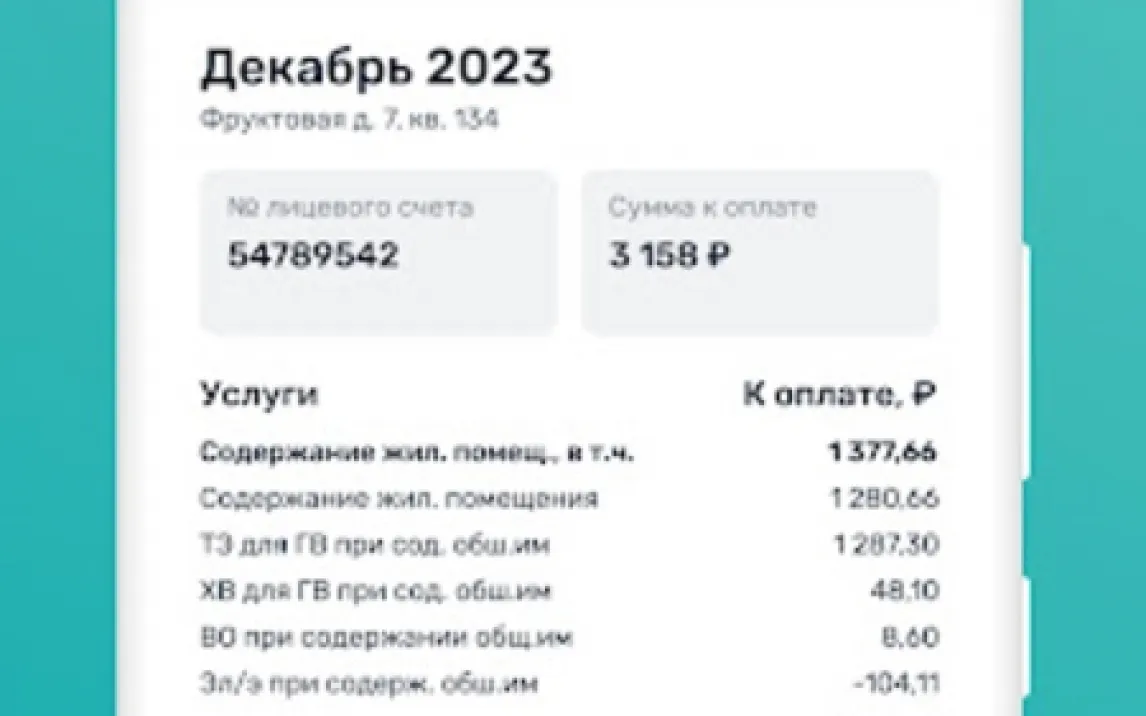Tap the amount 8,60
Screen dimensions: 1146x716
[x=911, y=637]
